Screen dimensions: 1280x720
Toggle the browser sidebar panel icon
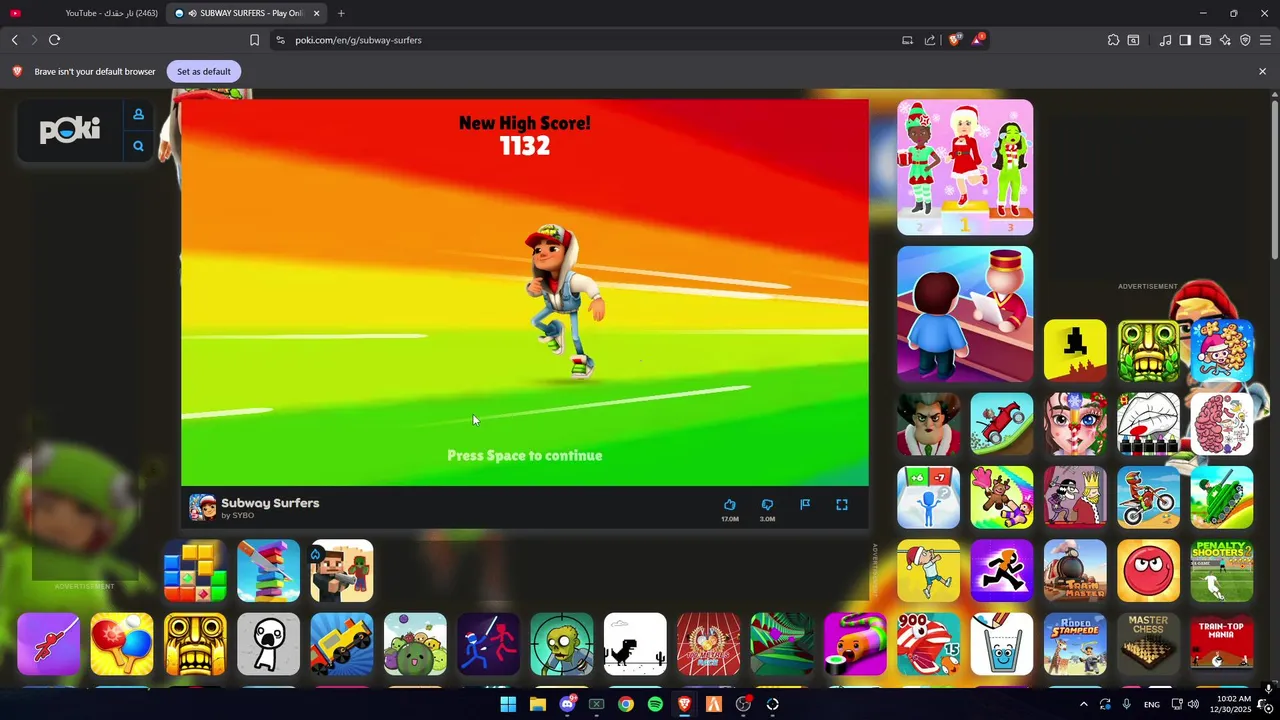point(1185,40)
